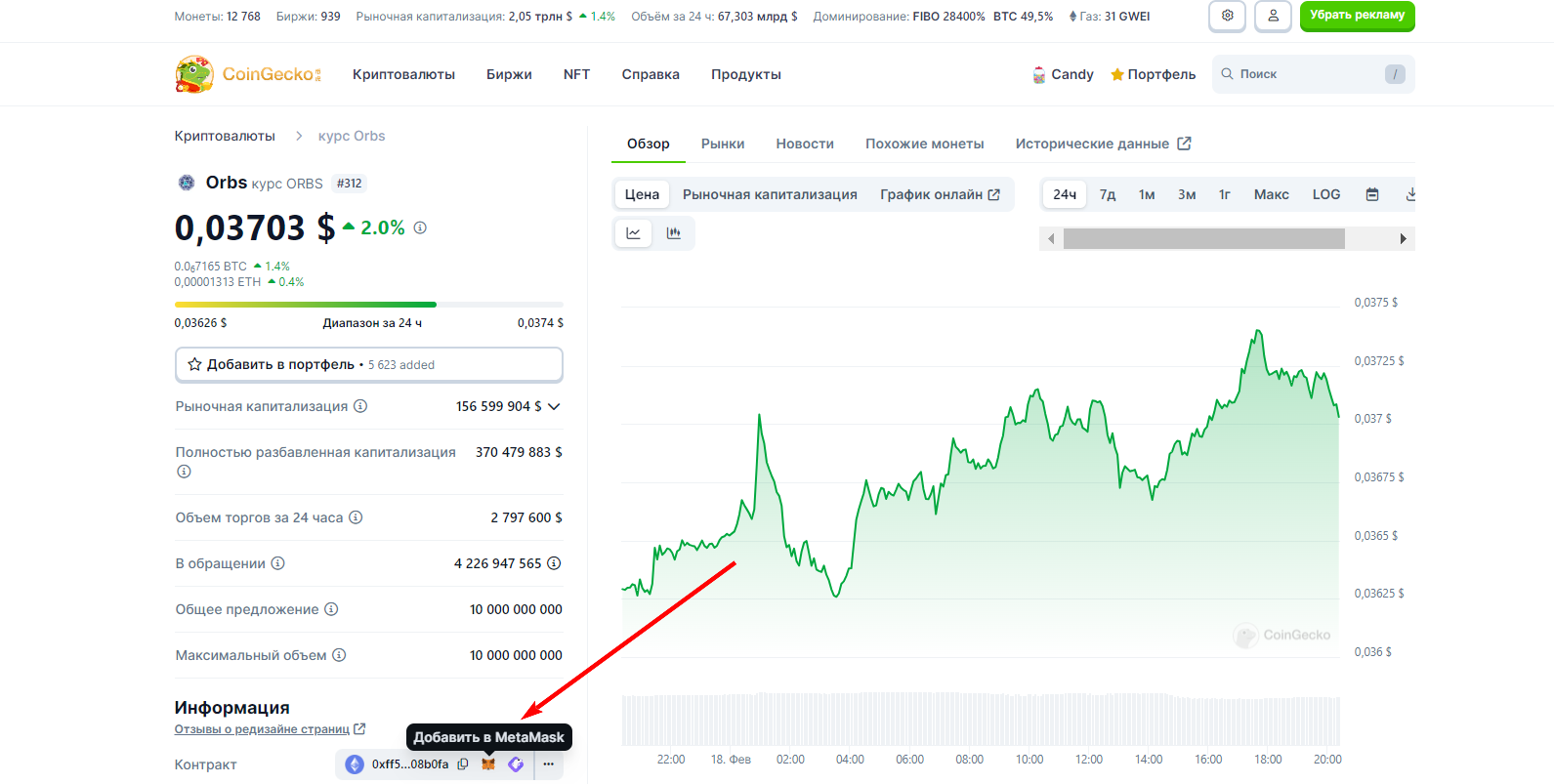Viewport: 1554px width, 784px height.
Task: Click the MetaMask fox icon
Action: pos(488,764)
